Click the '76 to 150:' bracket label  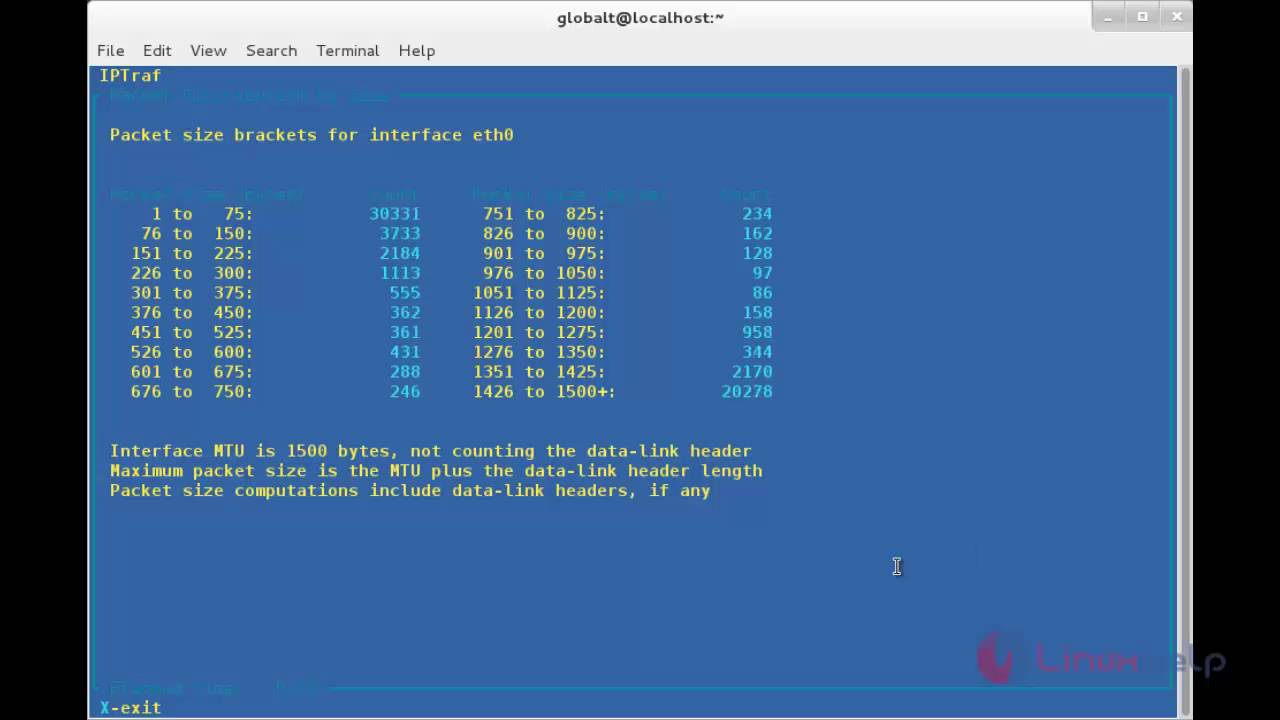[x=197, y=233]
